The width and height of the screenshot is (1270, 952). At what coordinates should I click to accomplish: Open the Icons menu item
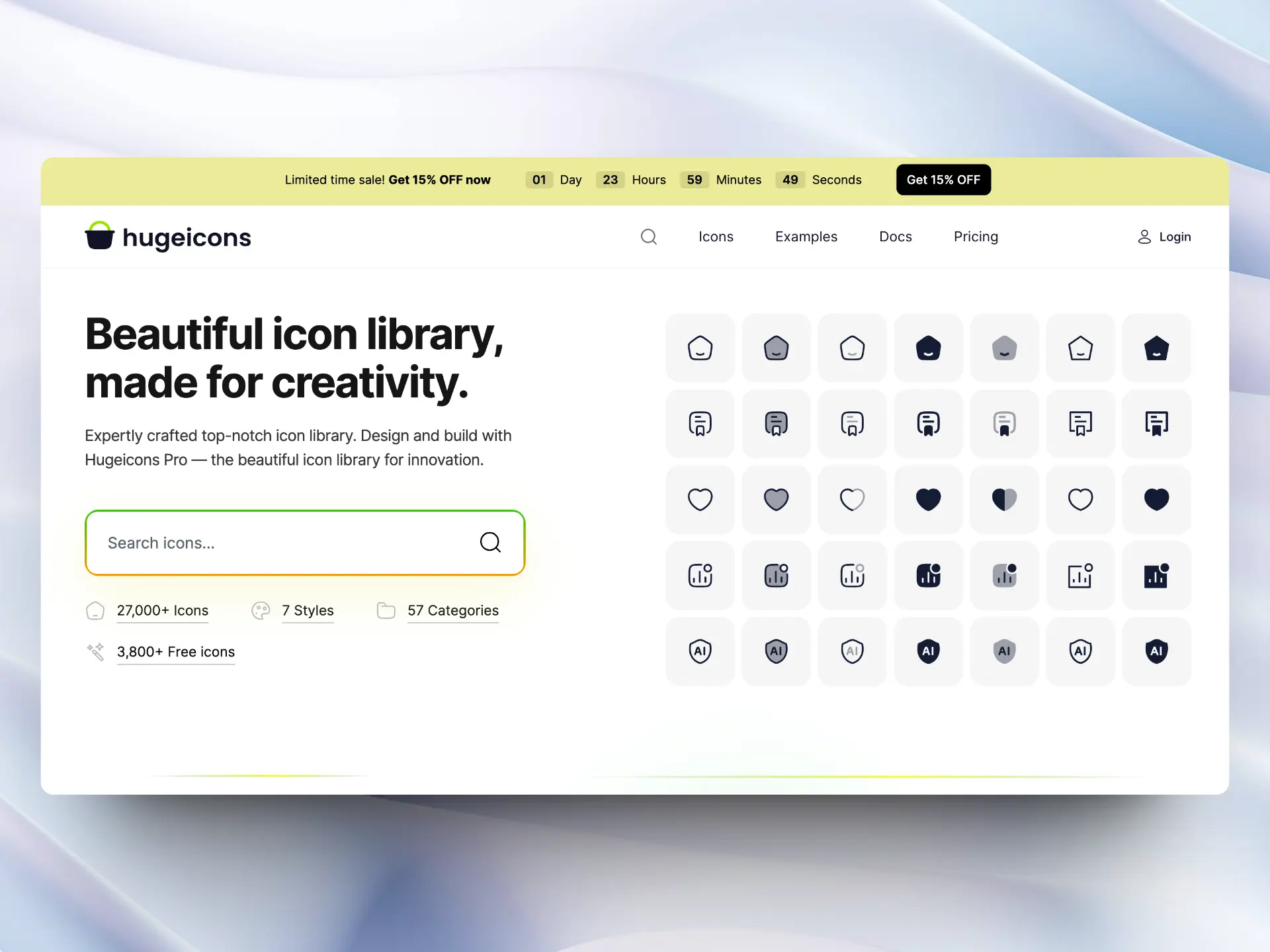(716, 237)
